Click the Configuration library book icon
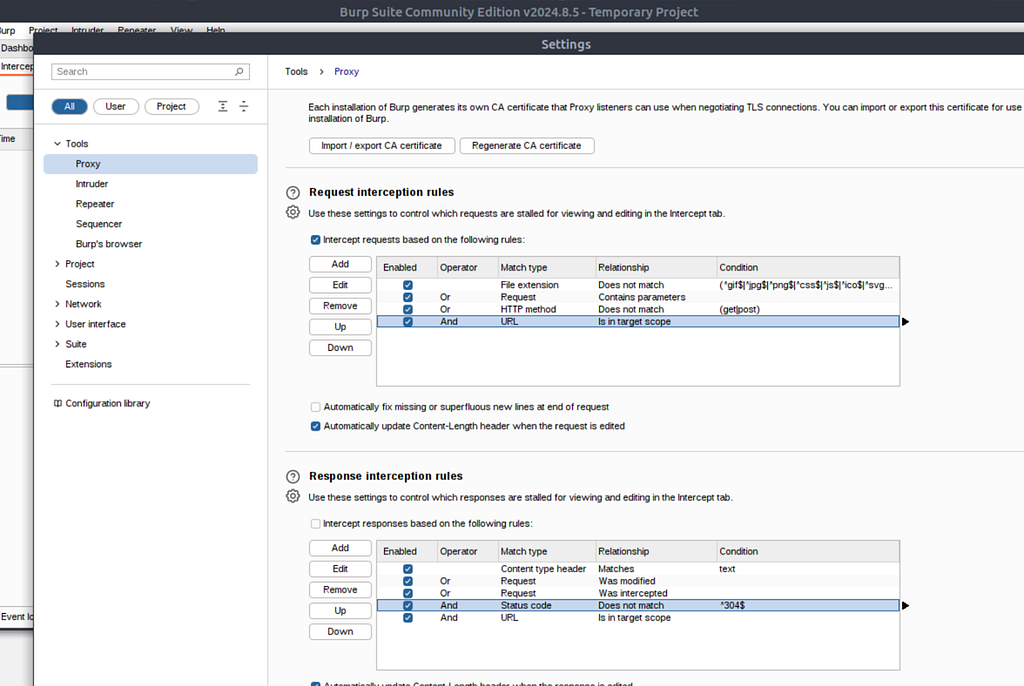This screenshot has width=1024, height=686. tap(57, 404)
